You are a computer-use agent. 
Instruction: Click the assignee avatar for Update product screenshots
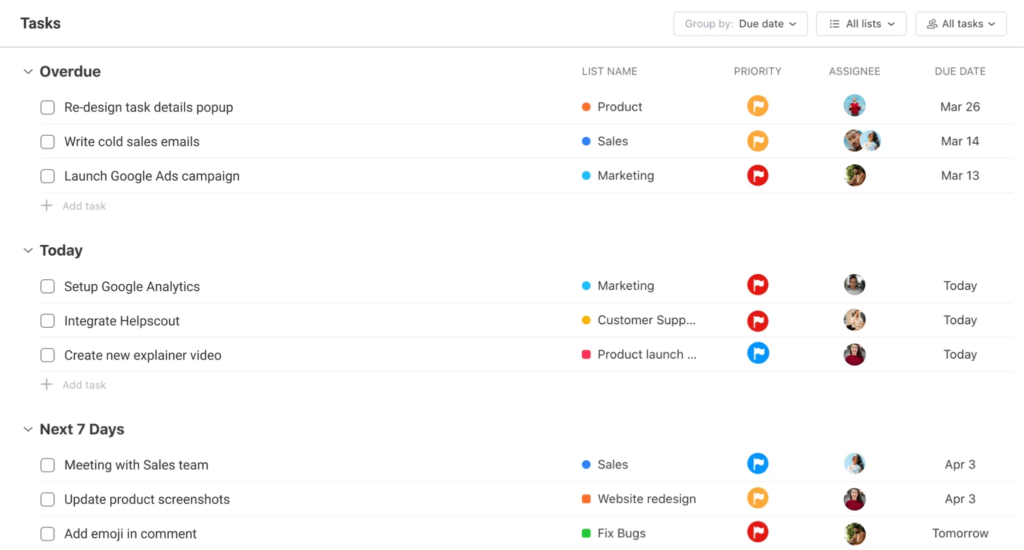854,499
